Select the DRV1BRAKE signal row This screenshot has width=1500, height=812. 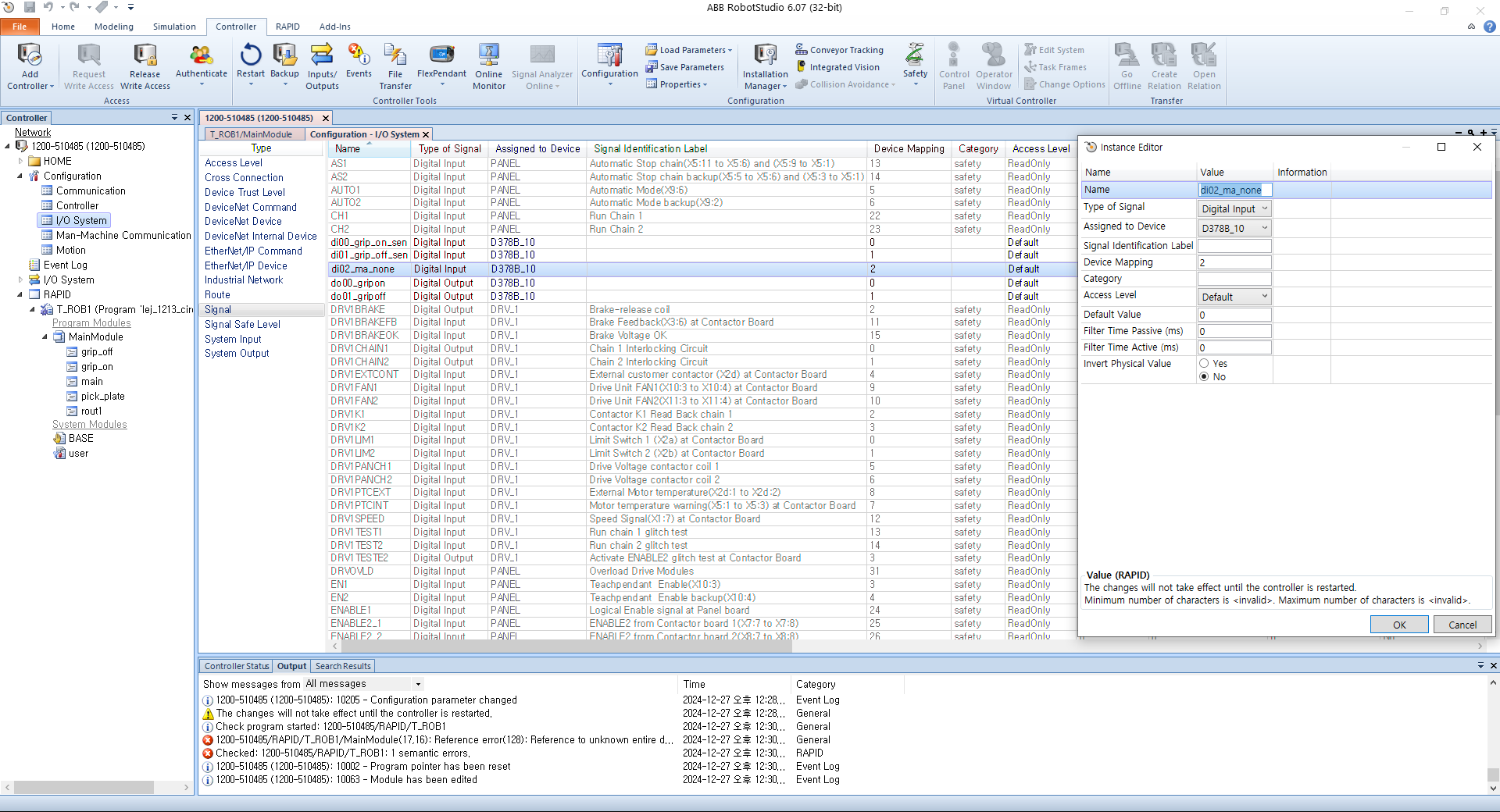coord(702,310)
